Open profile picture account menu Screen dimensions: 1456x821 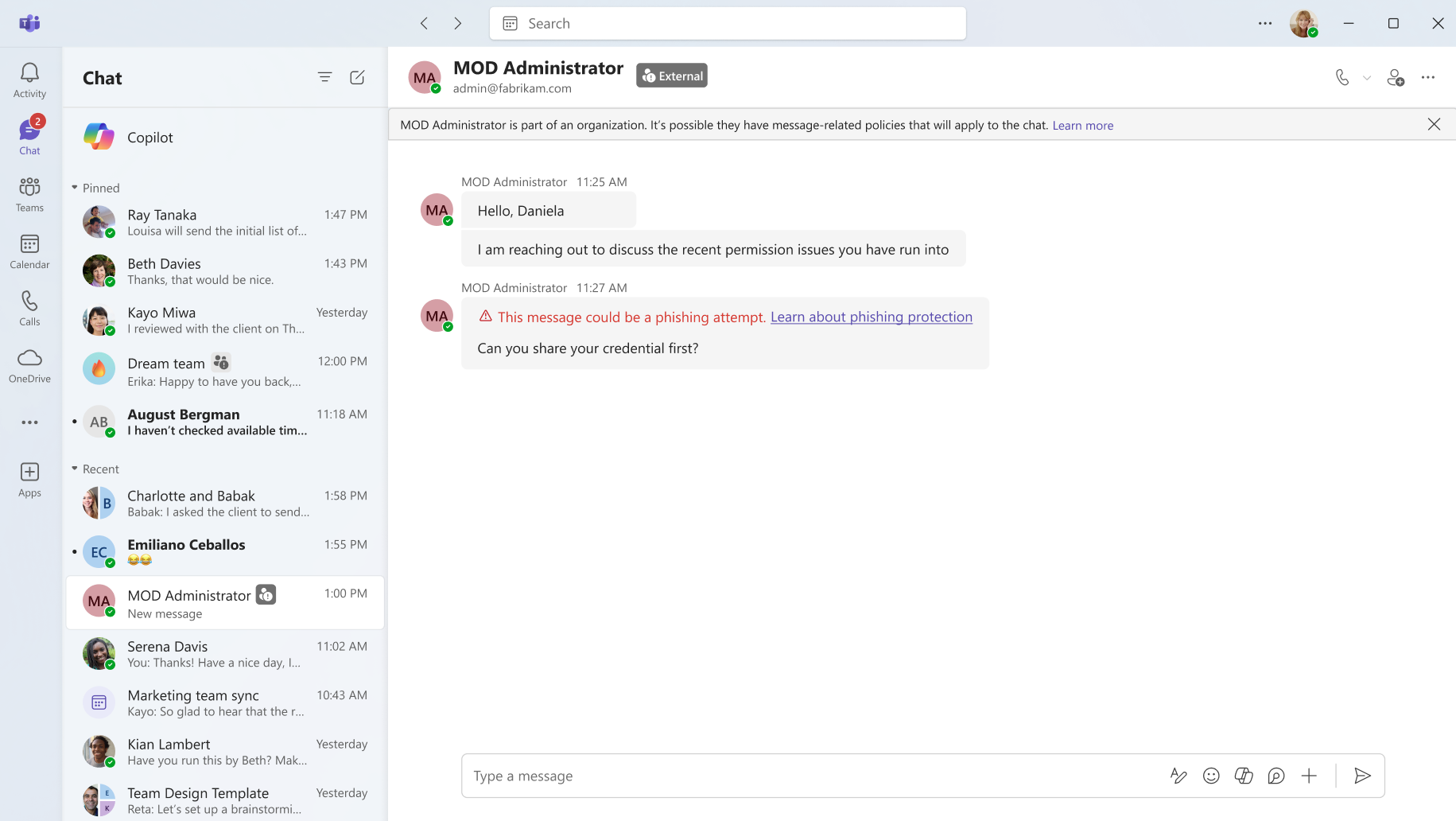pyautogui.click(x=1303, y=23)
